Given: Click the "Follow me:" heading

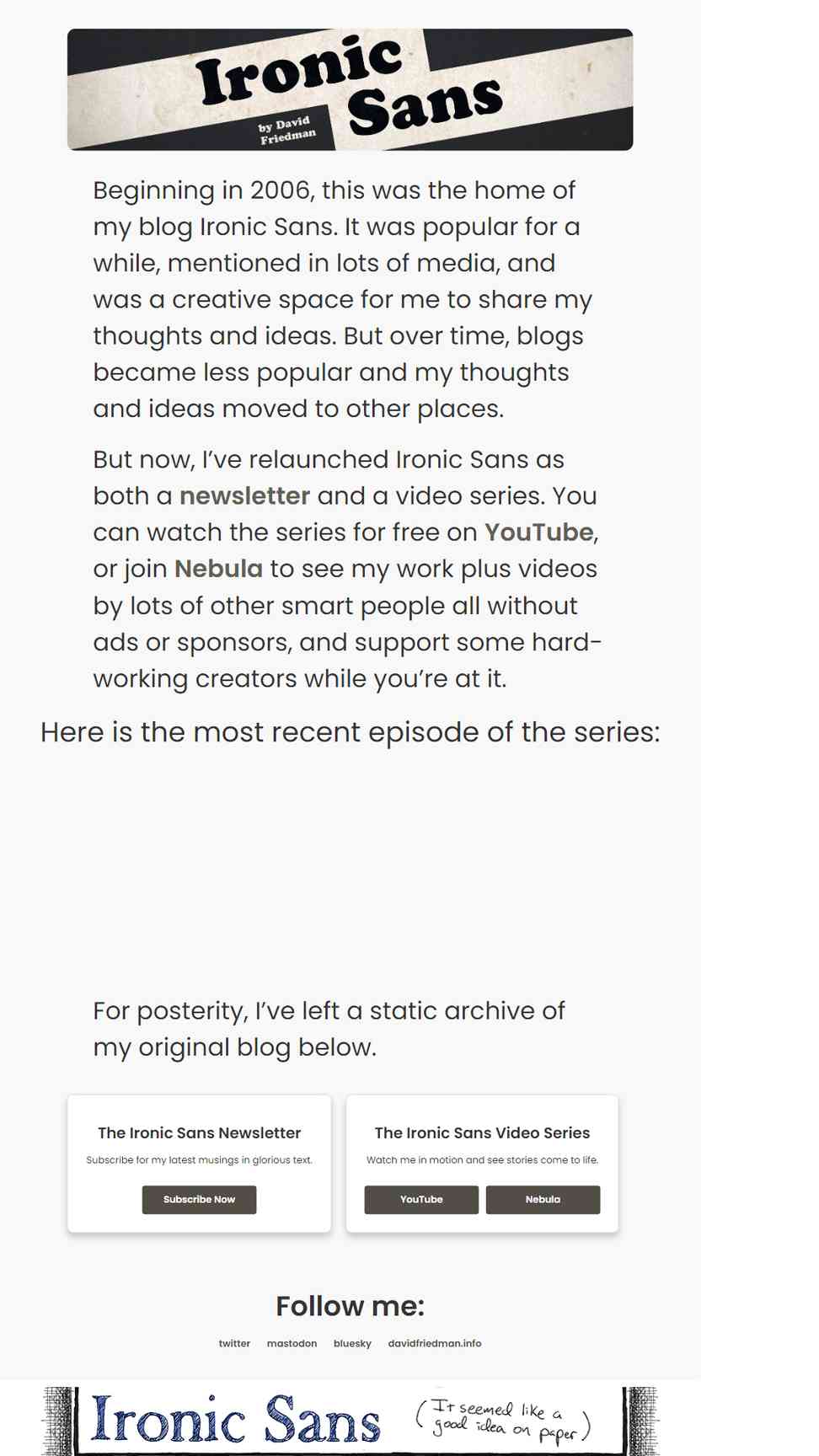Looking at the screenshot, I should point(350,1306).
